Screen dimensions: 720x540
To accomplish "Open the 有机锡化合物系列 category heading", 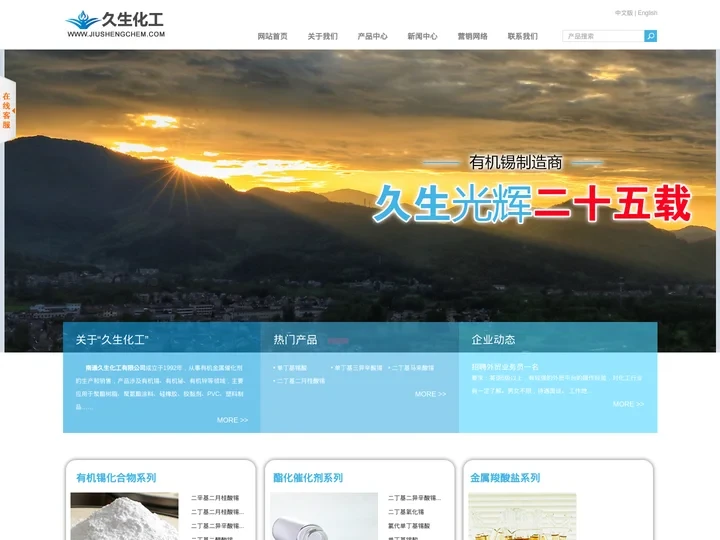I will click(x=116, y=478).
